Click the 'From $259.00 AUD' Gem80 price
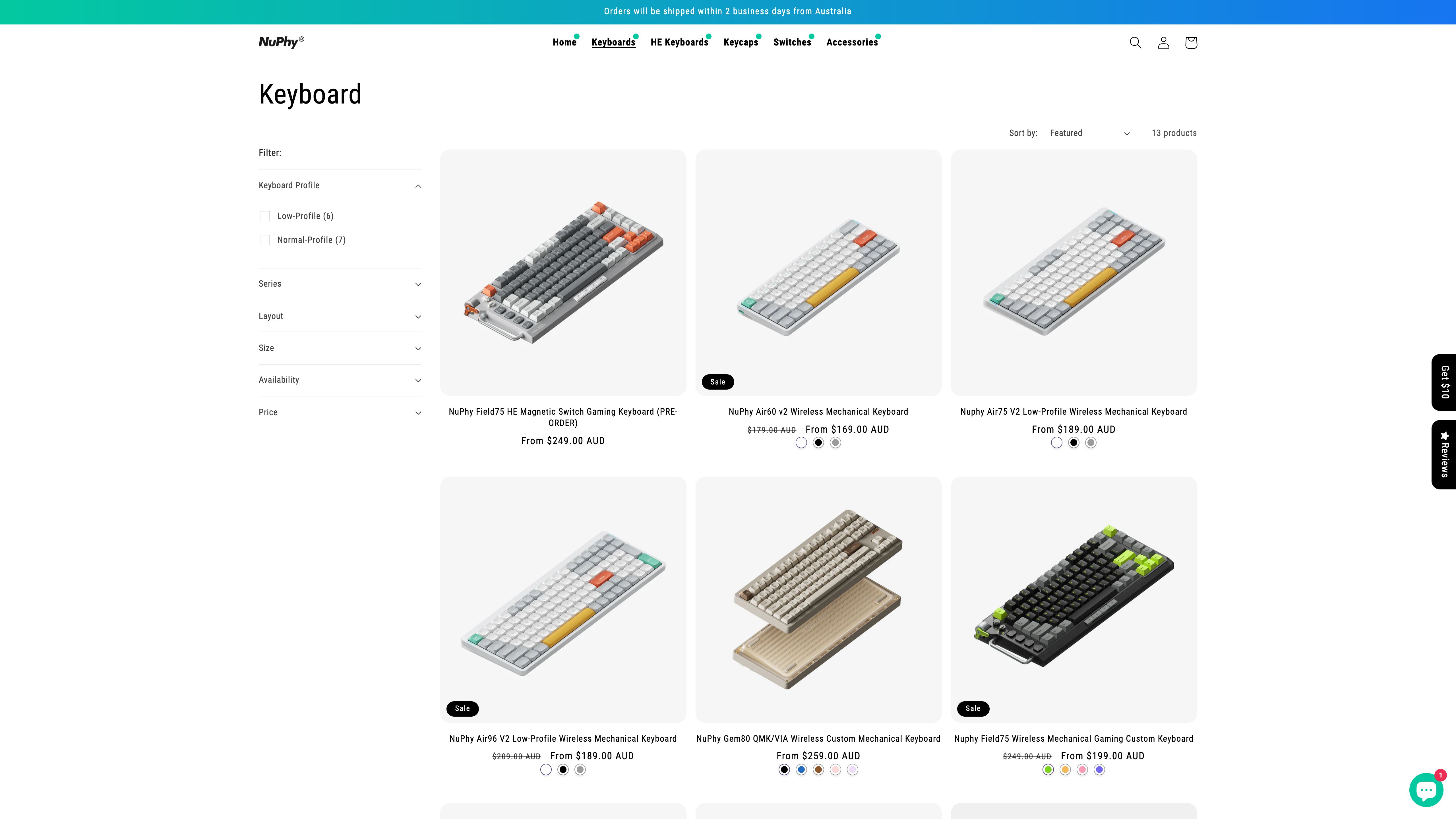The image size is (1456, 819). (x=818, y=756)
